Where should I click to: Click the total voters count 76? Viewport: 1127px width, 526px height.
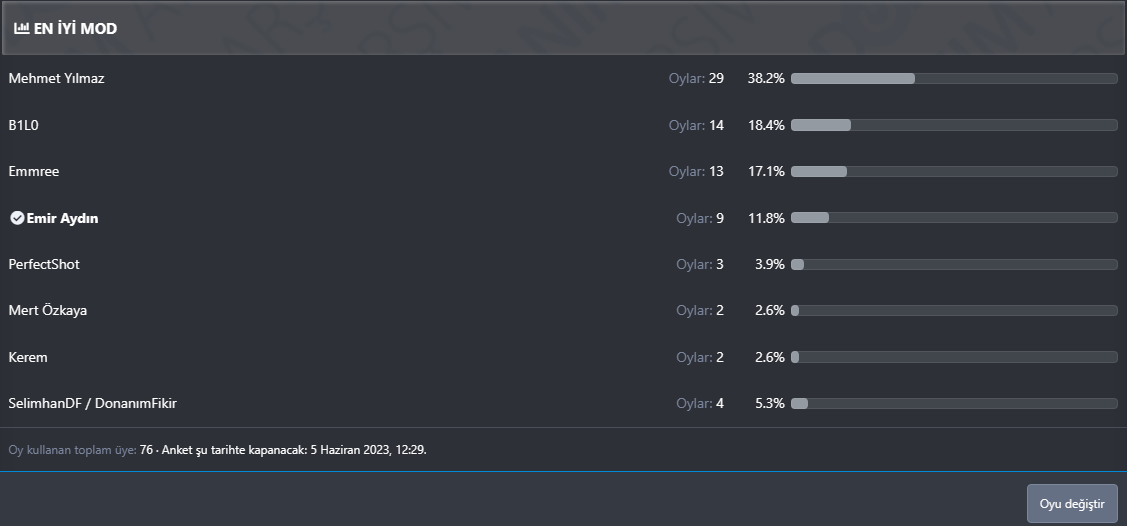146,450
